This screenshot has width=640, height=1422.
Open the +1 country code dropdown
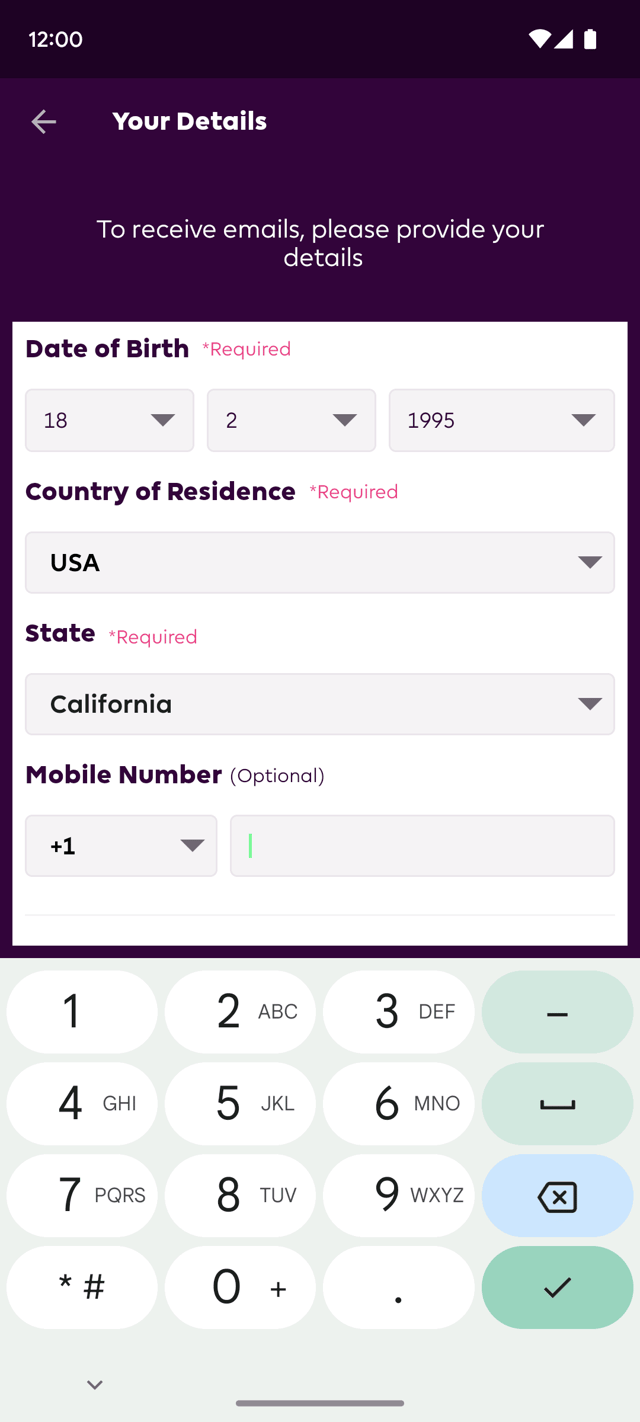pyautogui.click(x=121, y=846)
